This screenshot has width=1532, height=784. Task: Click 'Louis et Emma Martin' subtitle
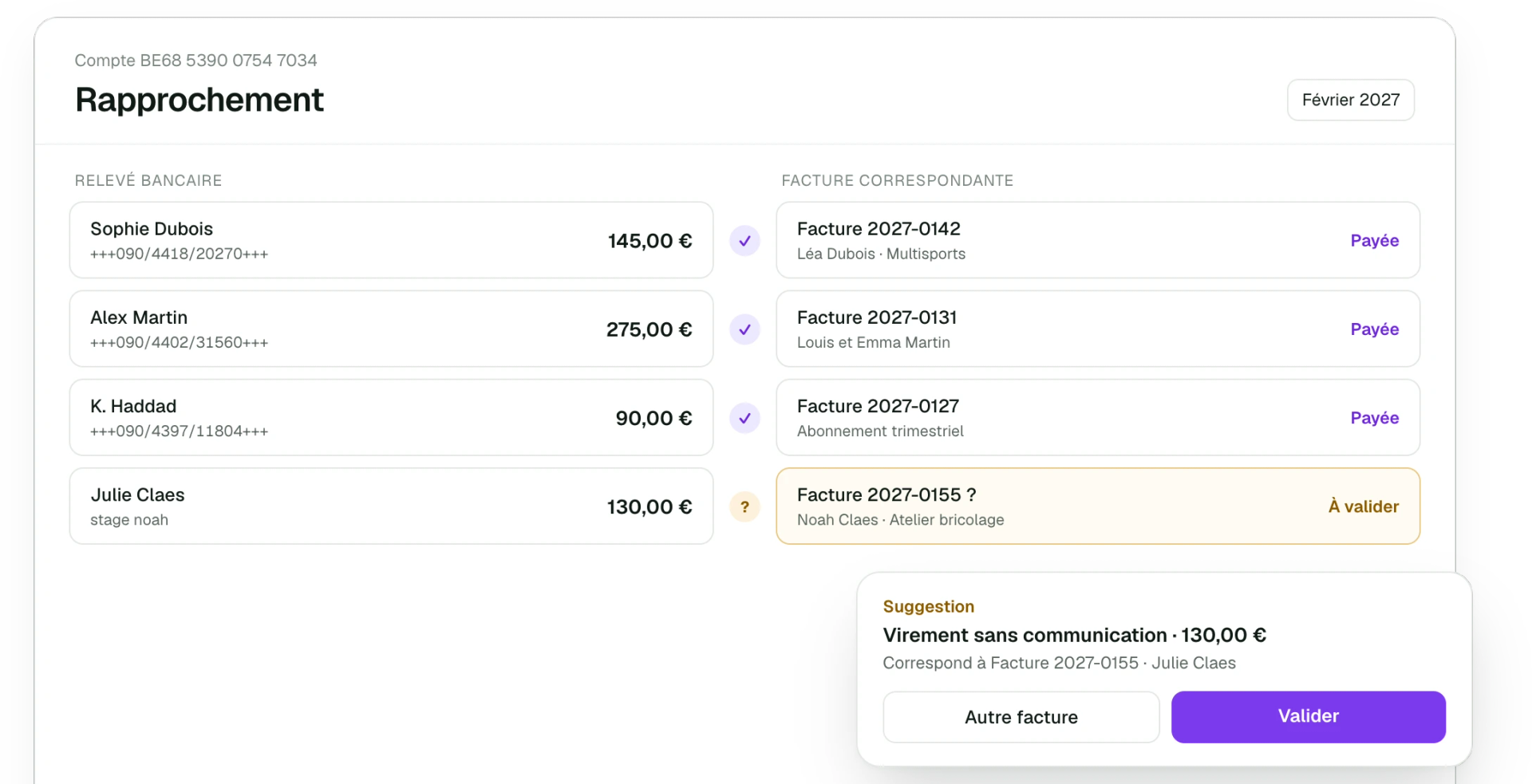[874, 342]
